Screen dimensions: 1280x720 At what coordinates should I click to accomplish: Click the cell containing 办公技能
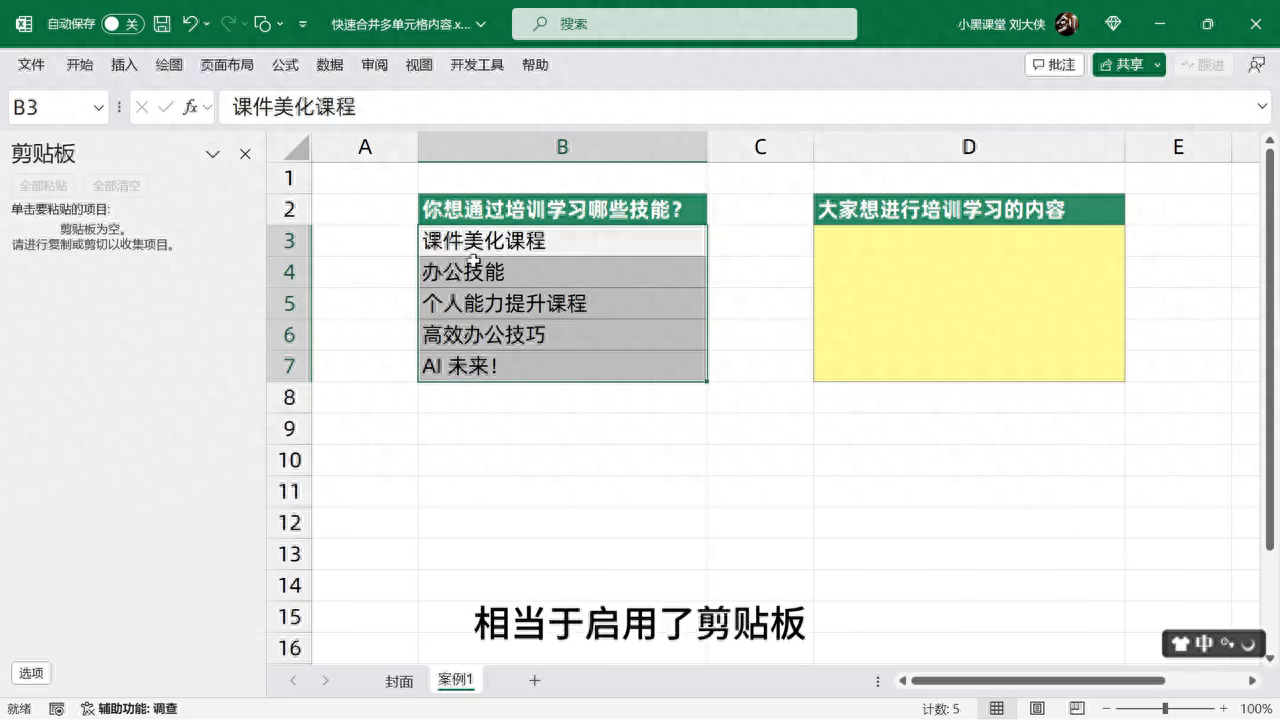point(562,272)
